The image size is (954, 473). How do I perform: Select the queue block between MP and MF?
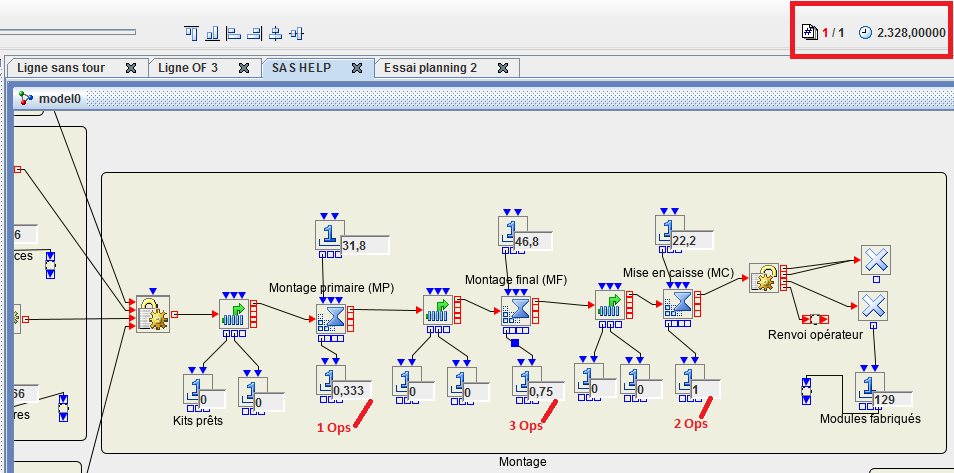pos(438,310)
